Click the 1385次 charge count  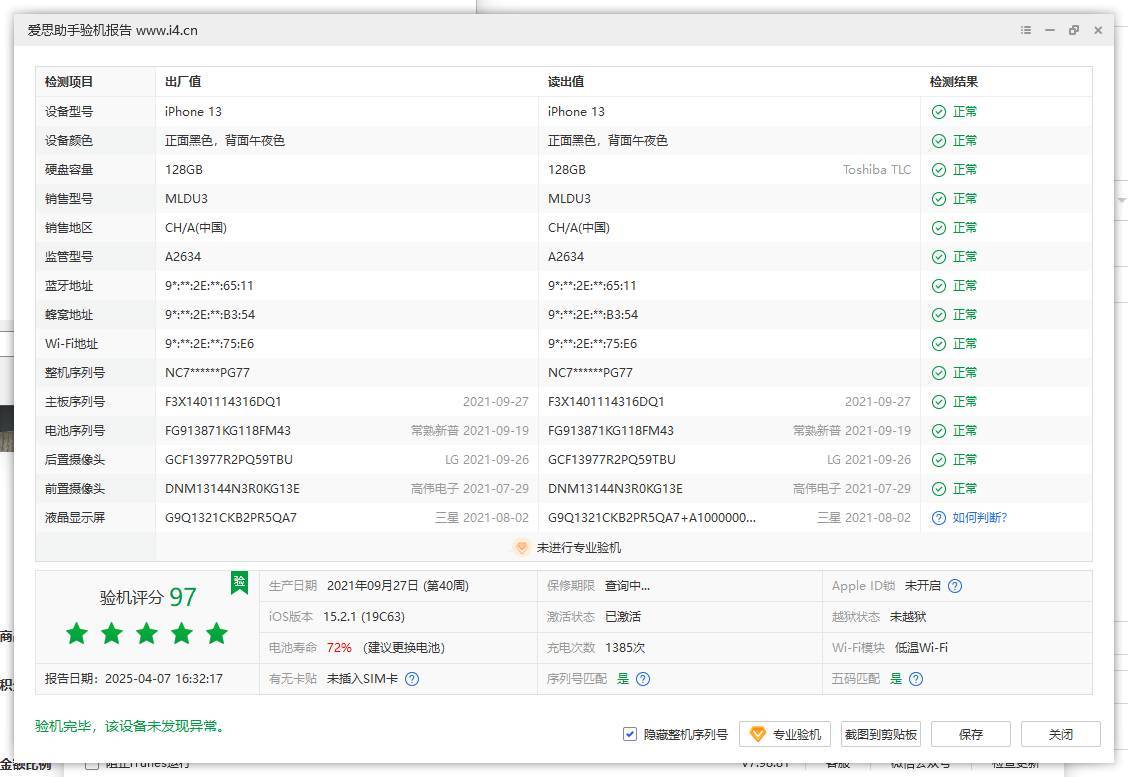coord(624,648)
